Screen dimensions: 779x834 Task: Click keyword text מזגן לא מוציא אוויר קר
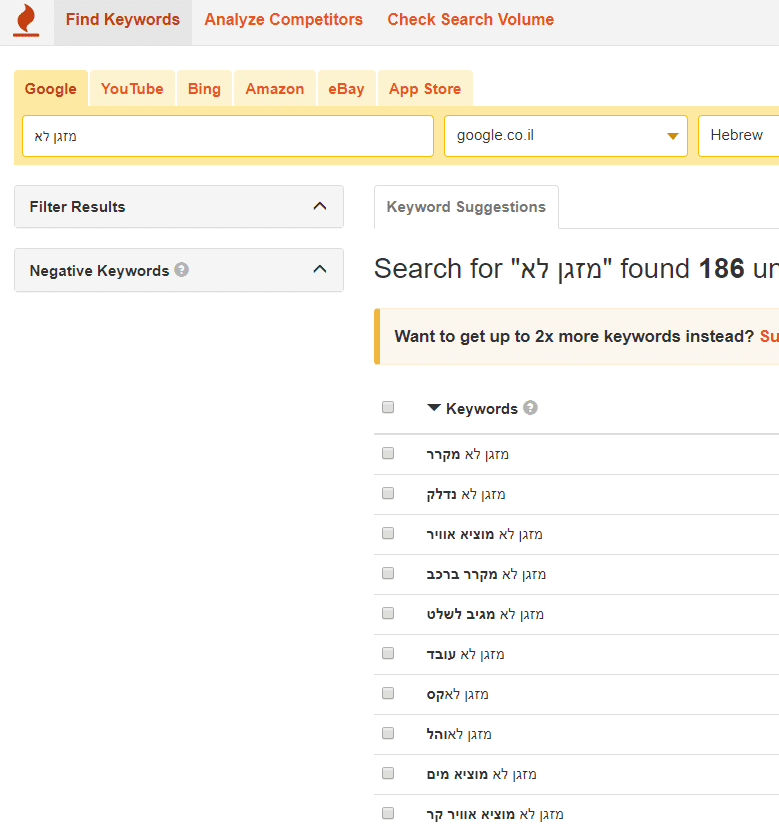click(x=495, y=814)
